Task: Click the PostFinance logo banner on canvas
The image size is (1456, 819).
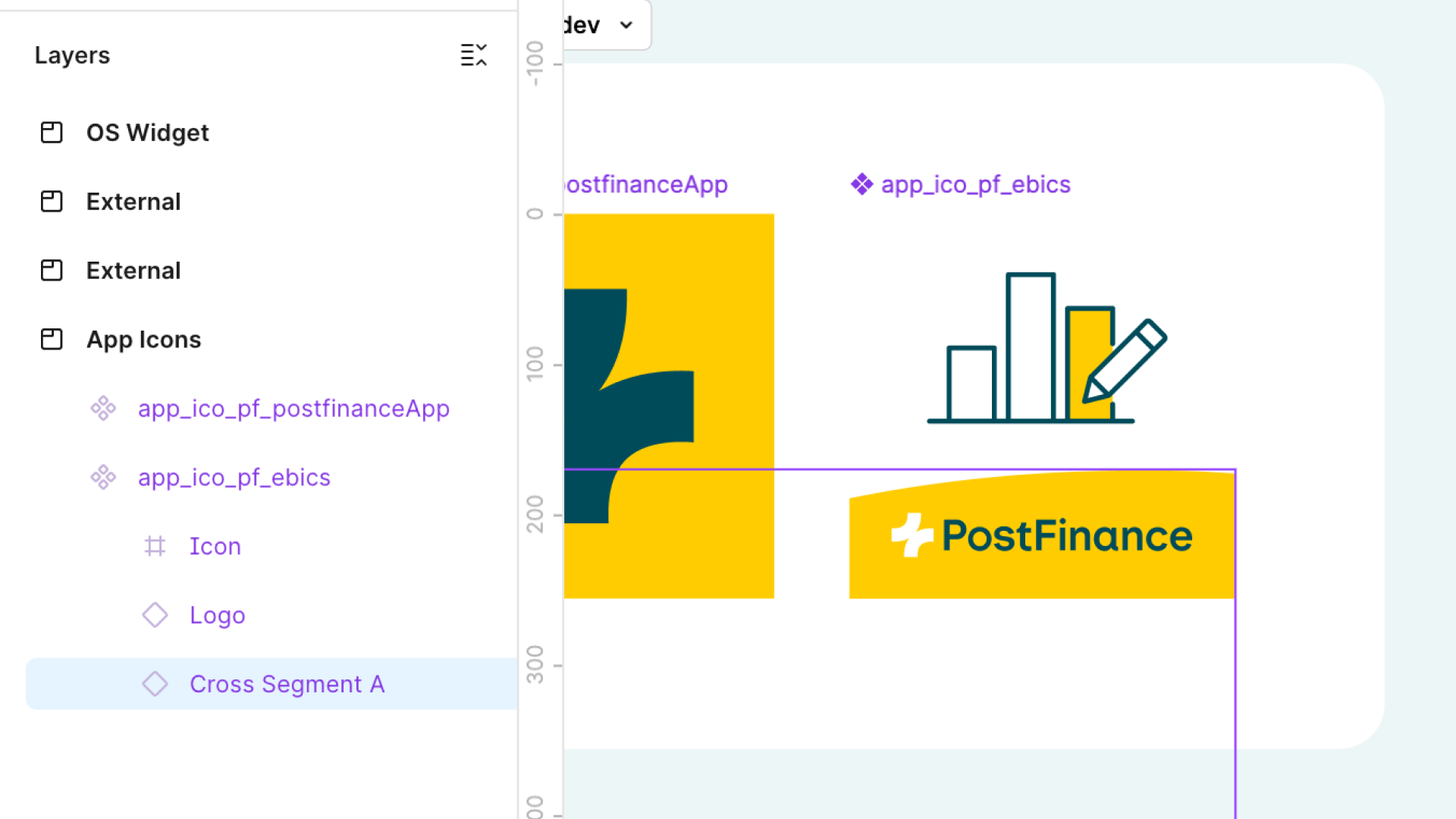Action: [x=1042, y=535]
